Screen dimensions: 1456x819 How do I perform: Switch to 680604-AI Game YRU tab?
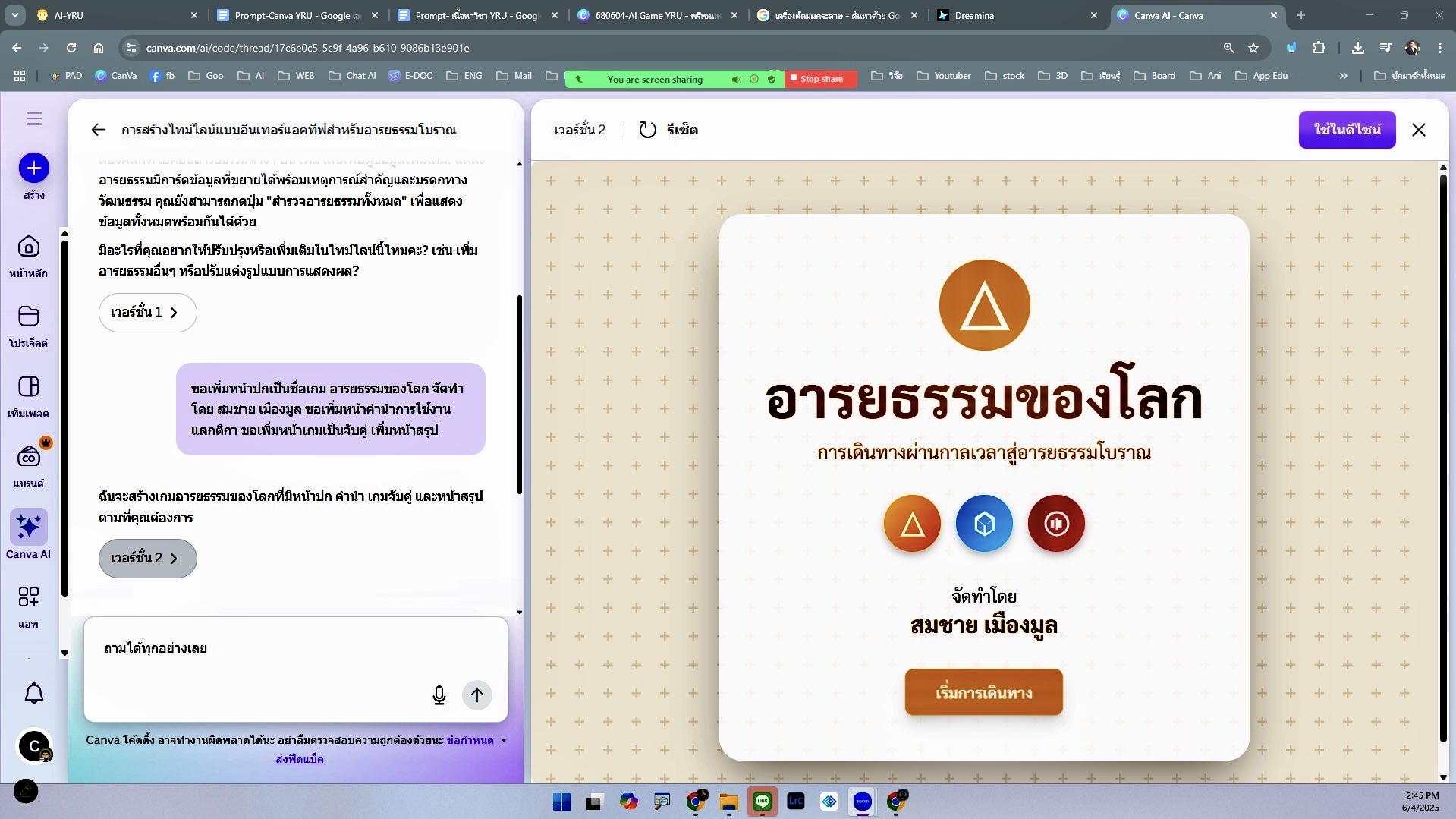657,15
